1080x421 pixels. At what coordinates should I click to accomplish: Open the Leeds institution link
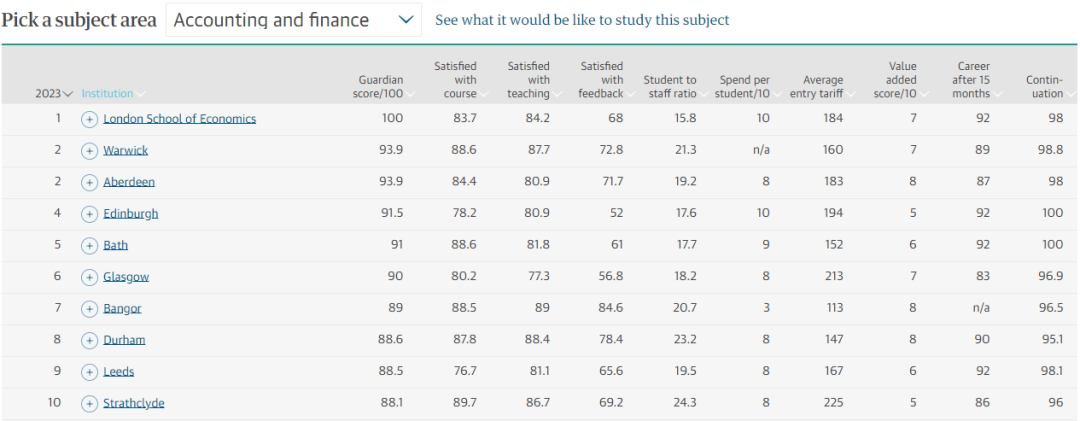pos(118,372)
